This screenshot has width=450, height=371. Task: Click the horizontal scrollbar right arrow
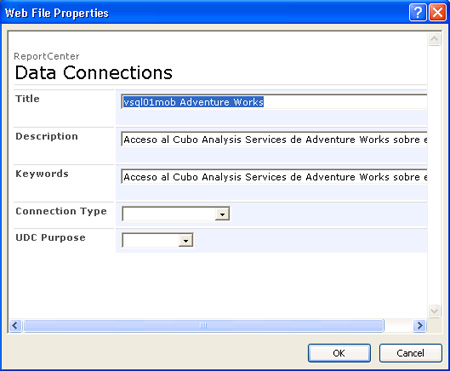420,325
